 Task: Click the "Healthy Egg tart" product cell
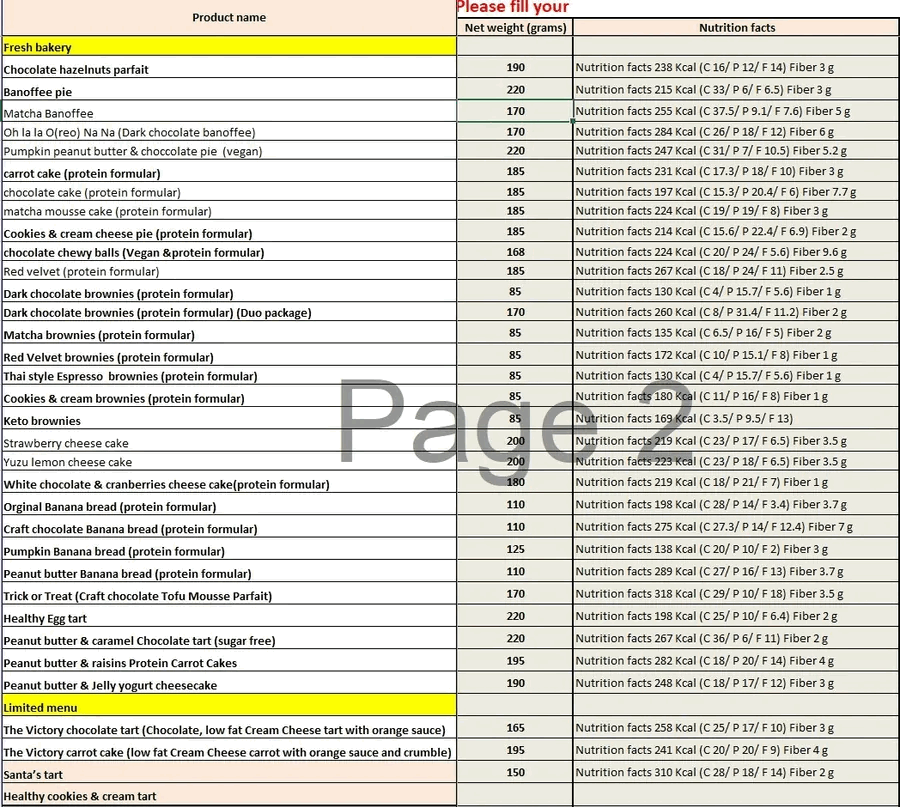pyautogui.click(x=229, y=616)
